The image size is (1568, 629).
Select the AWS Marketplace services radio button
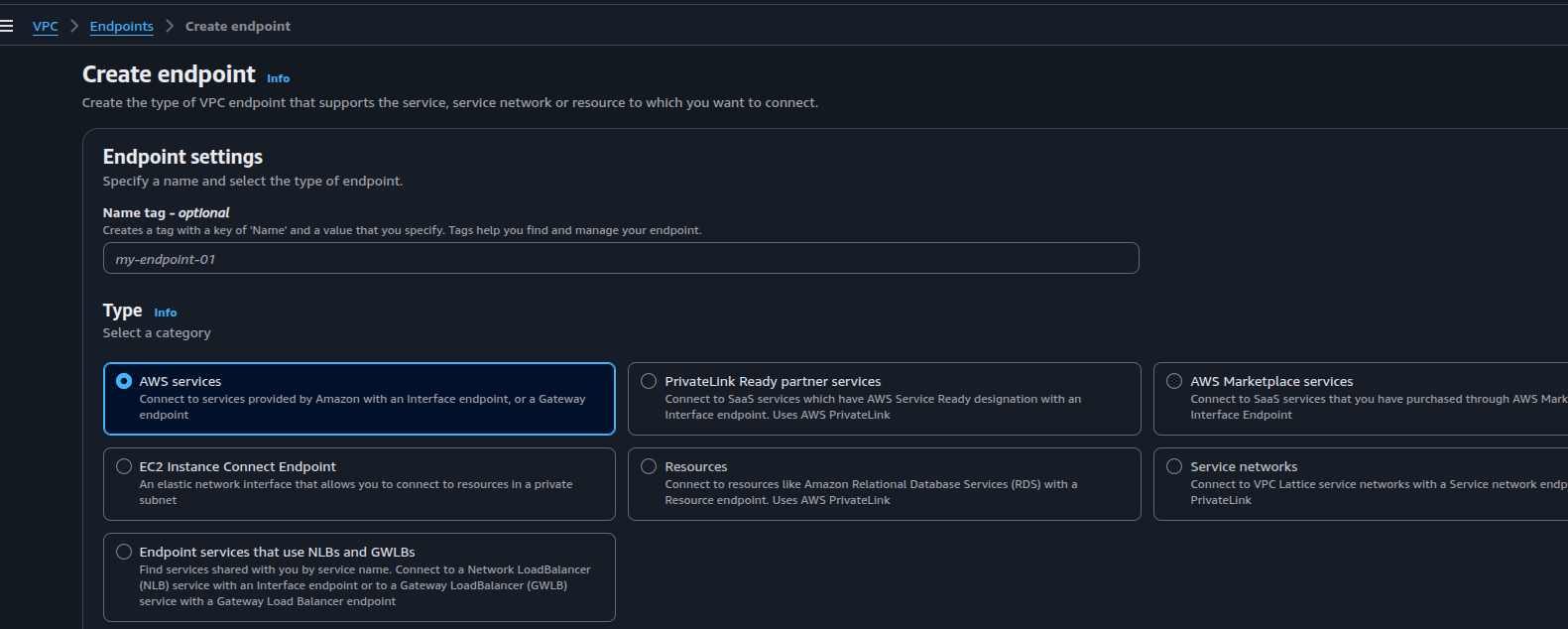click(1174, 381)
